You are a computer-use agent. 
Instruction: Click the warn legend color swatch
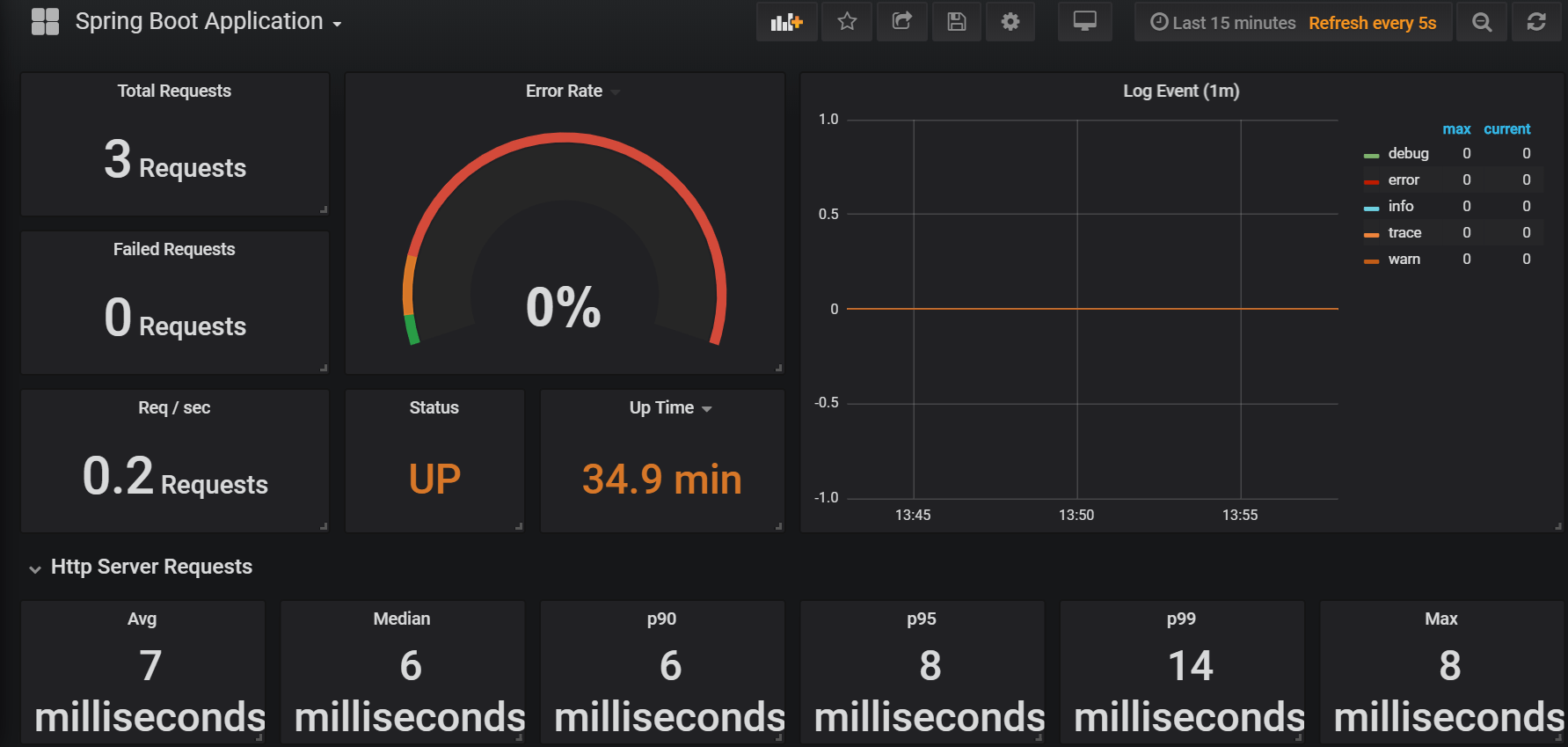click(1371, 261)
